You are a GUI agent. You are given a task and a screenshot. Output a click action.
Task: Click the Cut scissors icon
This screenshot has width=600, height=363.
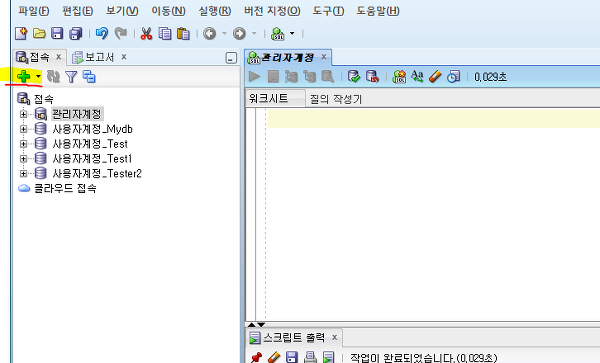pos(146,34)
